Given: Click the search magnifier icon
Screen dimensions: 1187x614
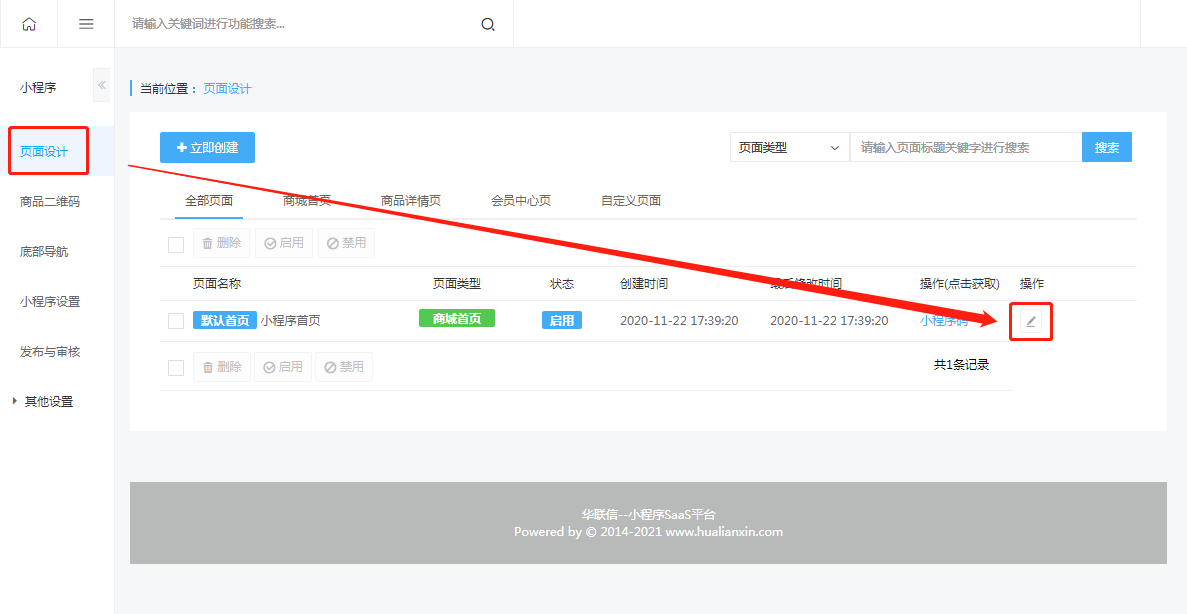Looking at the screenshot, I should click(x=488, y=24).
